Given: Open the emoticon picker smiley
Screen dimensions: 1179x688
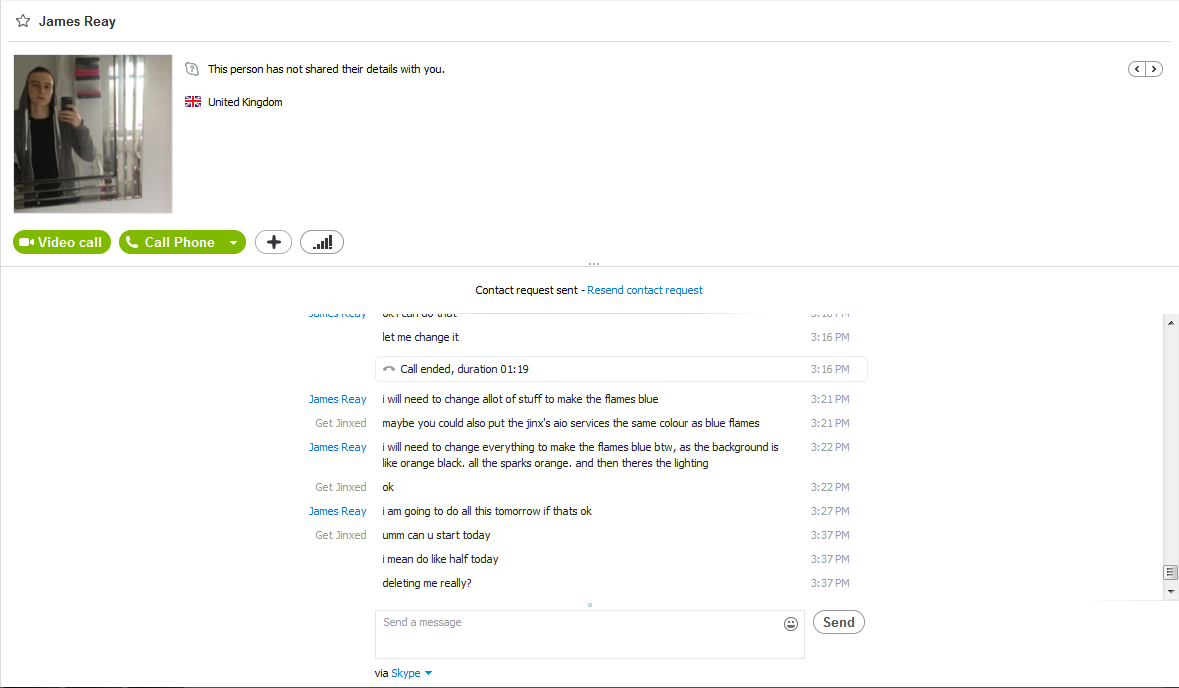Looking at the screenshot, I should pos(790,623).
